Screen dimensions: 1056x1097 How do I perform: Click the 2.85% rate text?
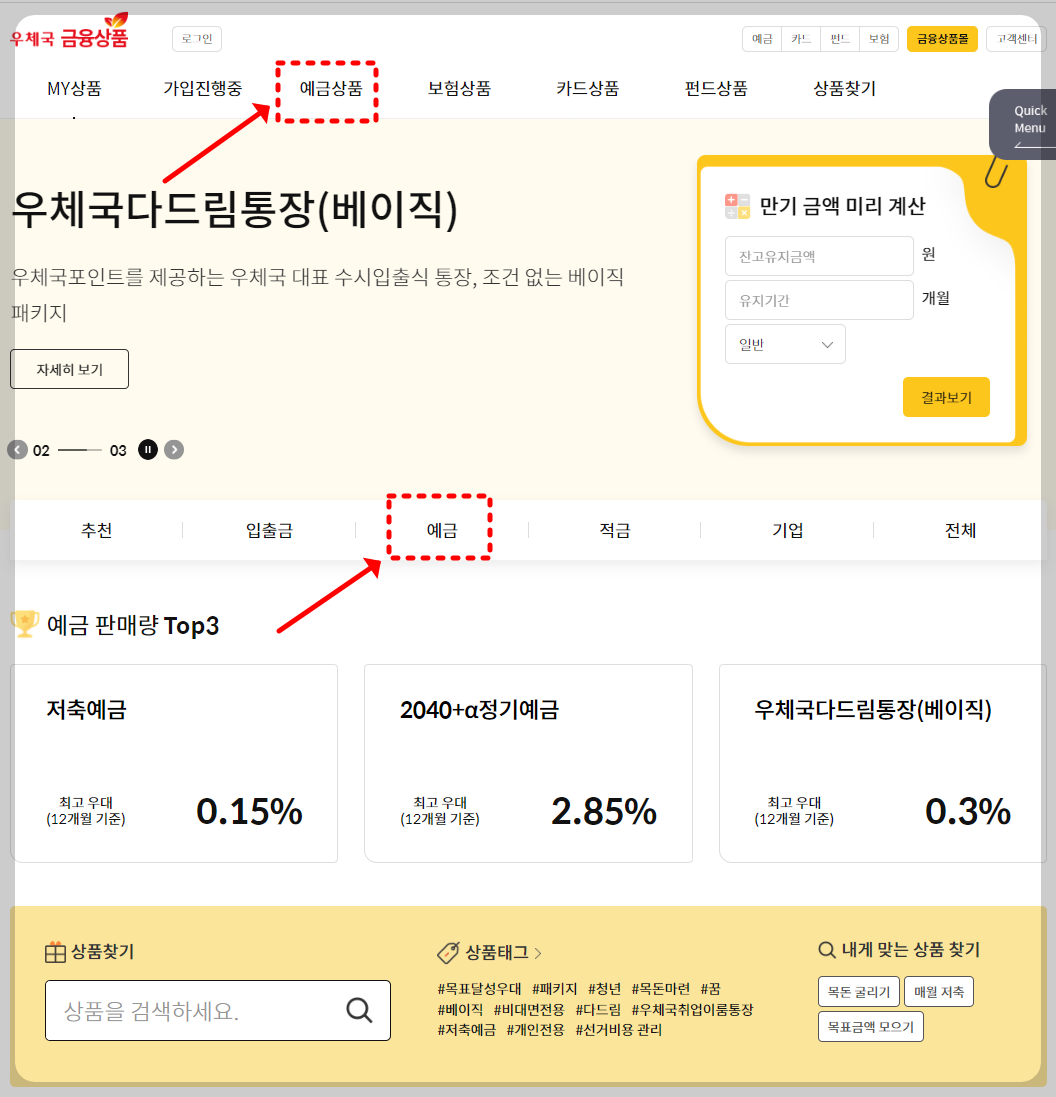click(604, 812)
